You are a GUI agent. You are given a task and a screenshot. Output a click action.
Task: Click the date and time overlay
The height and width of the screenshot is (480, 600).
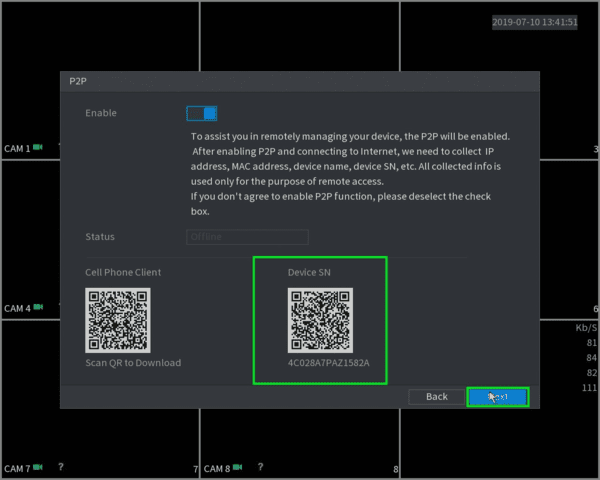(535, 22)
